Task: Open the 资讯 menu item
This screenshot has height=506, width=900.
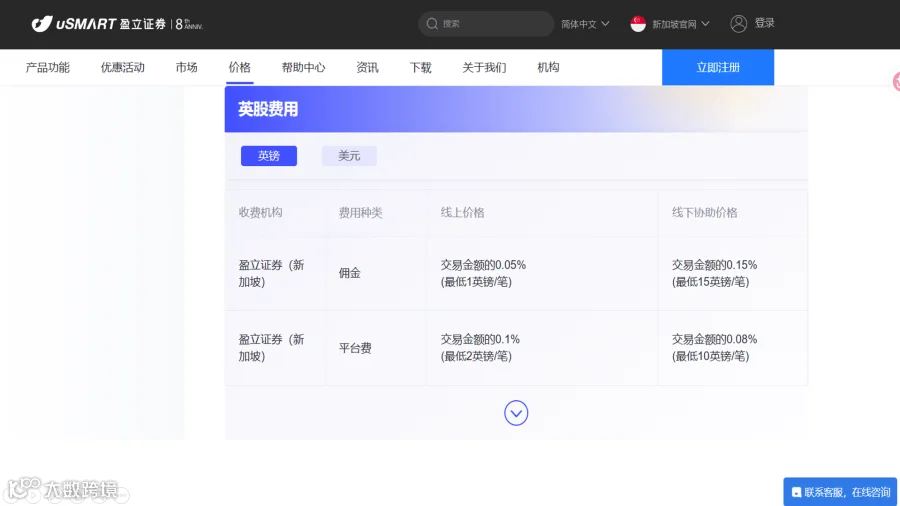Action: (367, 67)
